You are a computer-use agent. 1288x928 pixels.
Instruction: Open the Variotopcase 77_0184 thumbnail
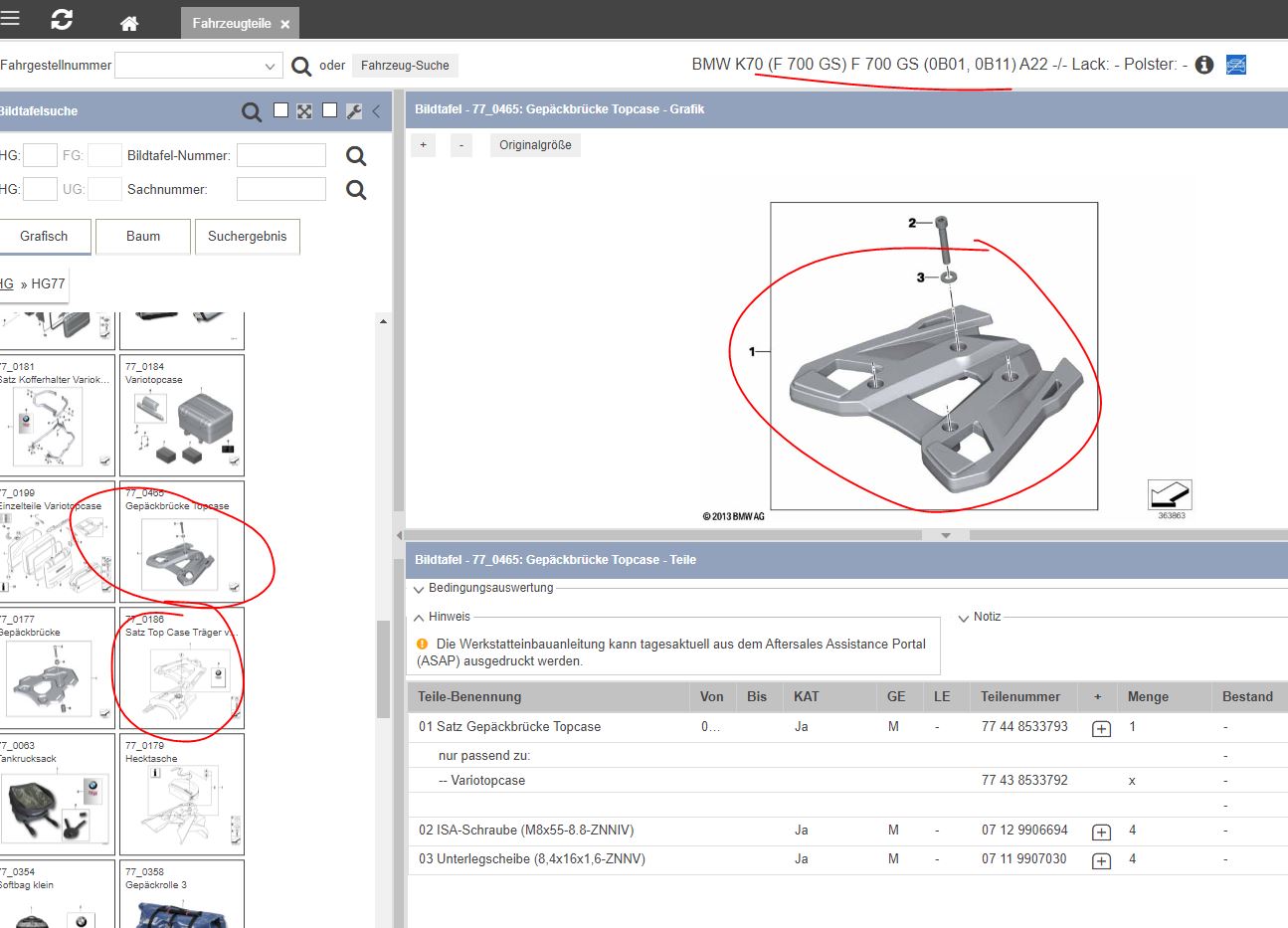click(x=182, y=416)
